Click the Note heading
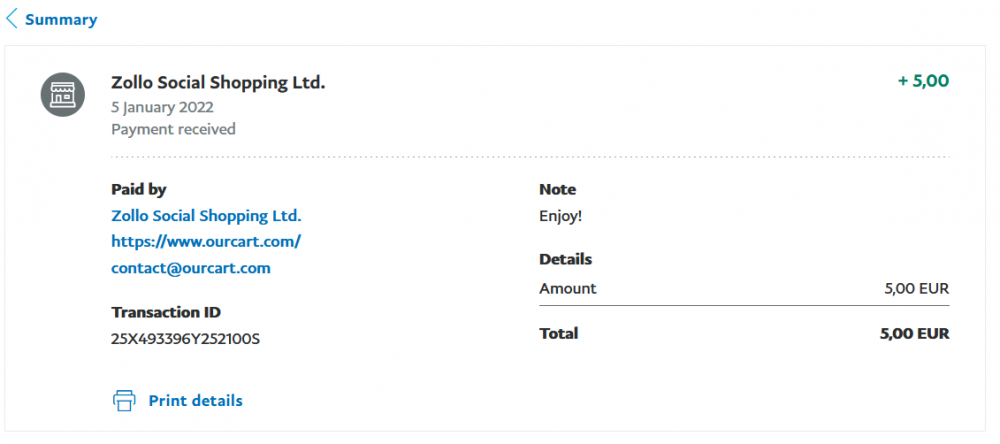The height and width of the screenshot is (444, 1000). (557, 189)
